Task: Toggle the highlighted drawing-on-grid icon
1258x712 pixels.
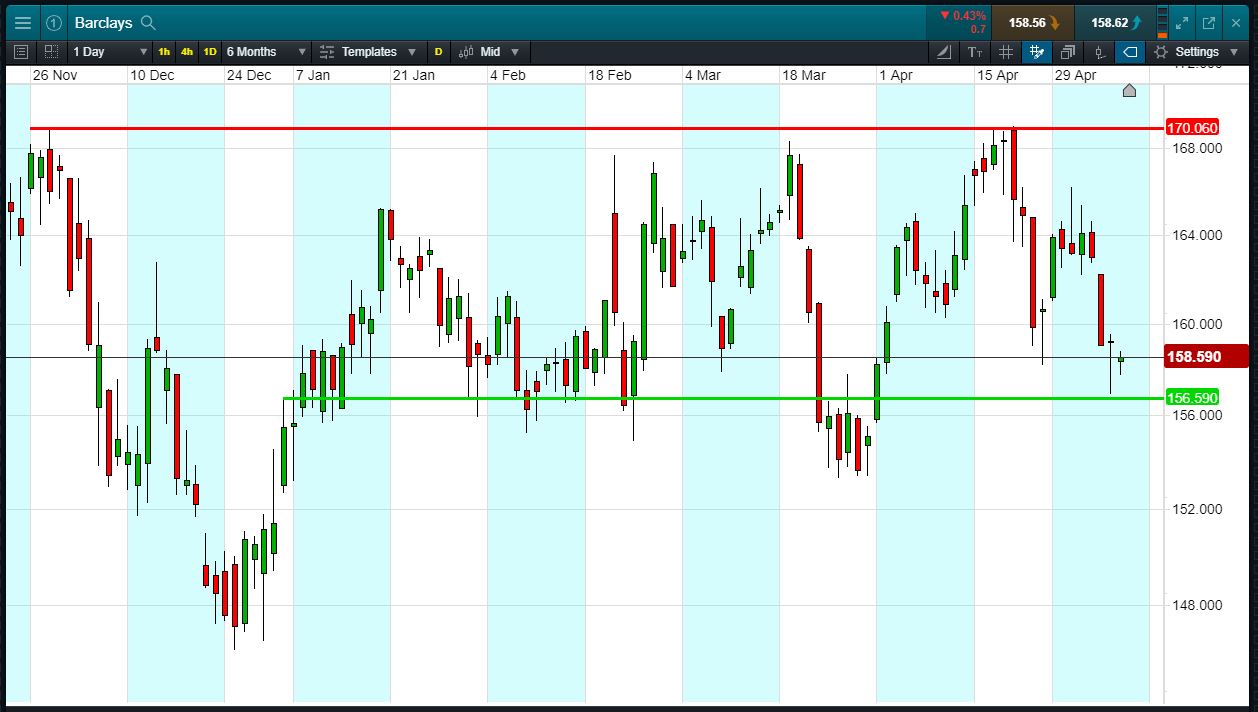Action: point(1037,52)
